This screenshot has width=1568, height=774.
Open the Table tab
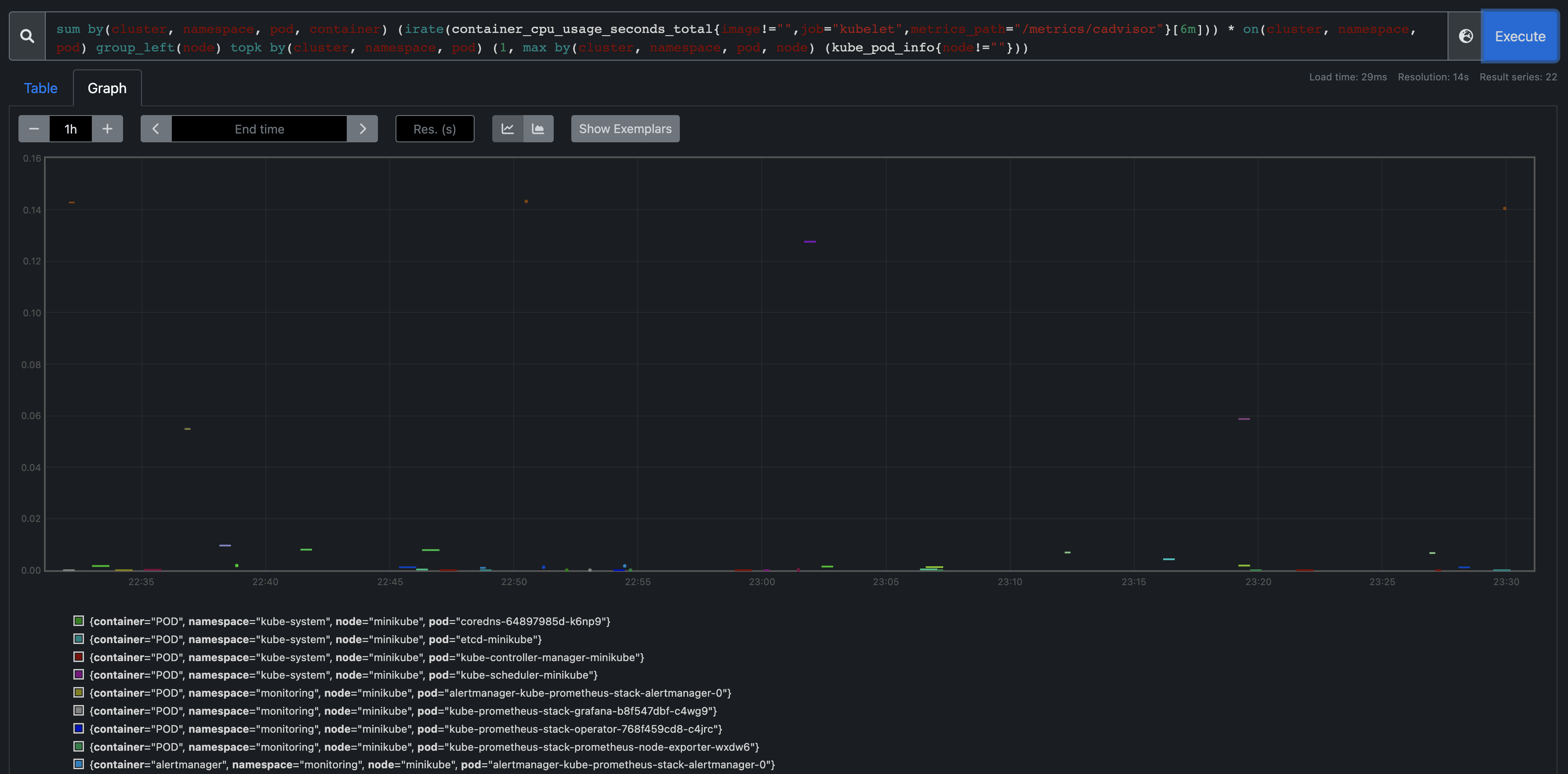pos(41,88)
